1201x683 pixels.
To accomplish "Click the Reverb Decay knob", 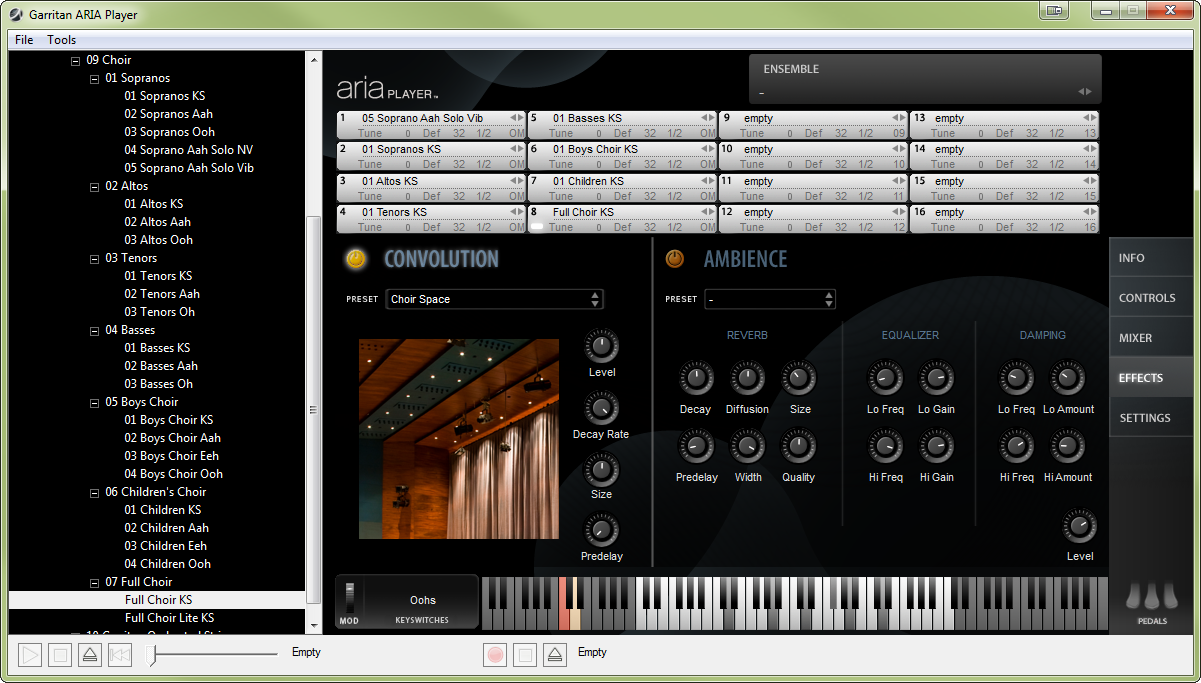I will (696, 378).
